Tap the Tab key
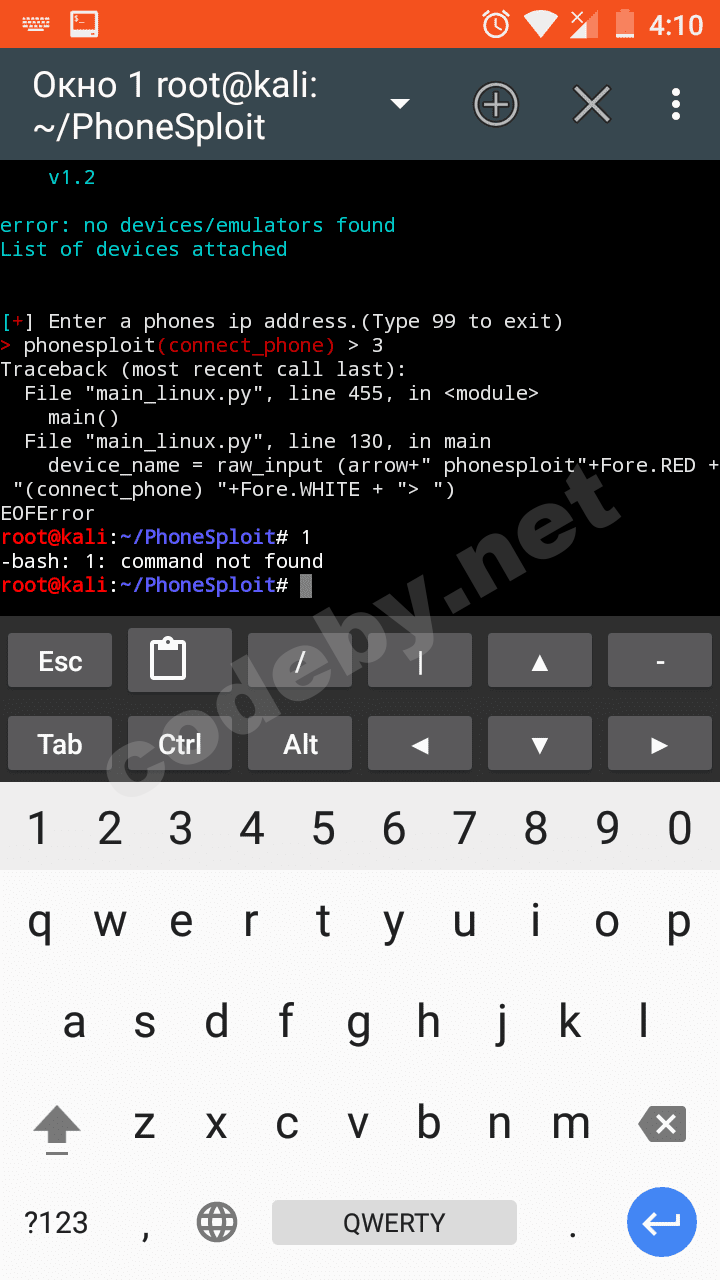720x1280 pixels. click(x=60, y=743)
